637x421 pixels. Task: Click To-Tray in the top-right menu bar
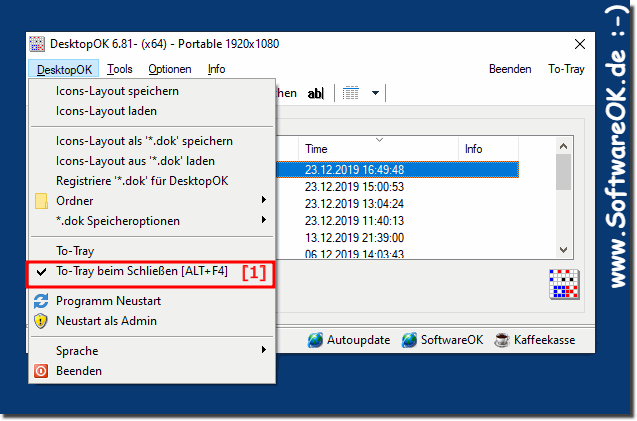click(566, 69)
